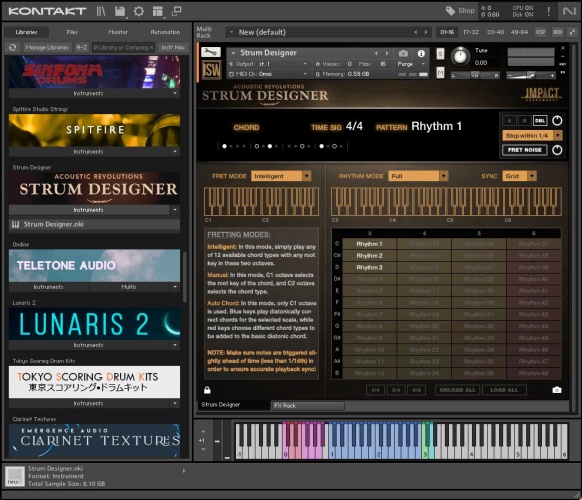
Task: Open the Lunaris 2 library banner
Action: point(94,324)
